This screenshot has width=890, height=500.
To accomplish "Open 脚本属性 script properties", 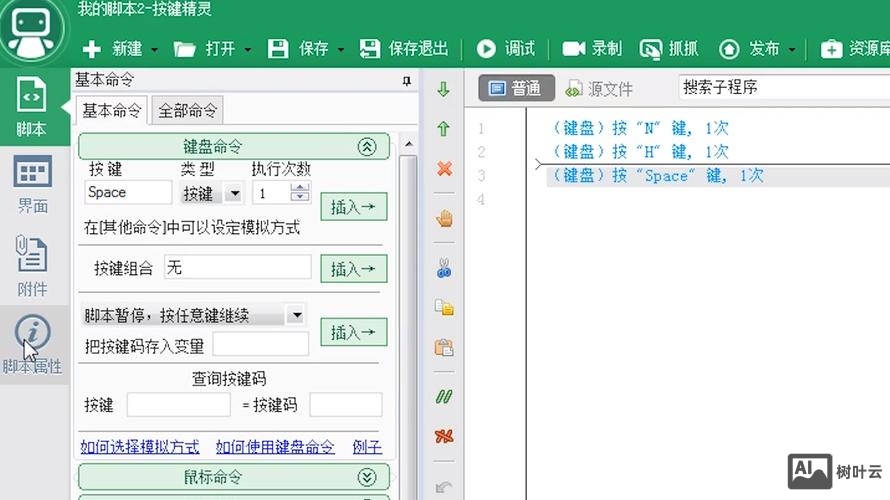I will pyautogui.click(x=32, y=345).
